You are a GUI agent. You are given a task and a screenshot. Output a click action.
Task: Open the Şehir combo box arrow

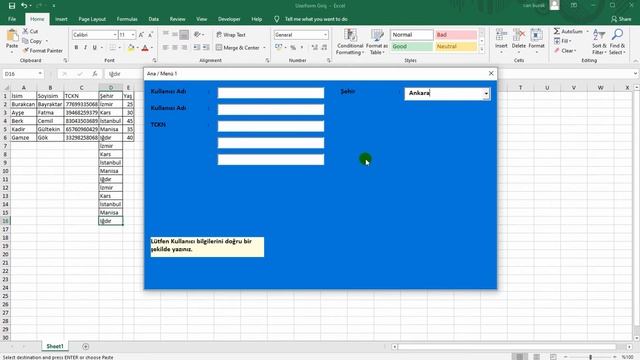[486, 93]
